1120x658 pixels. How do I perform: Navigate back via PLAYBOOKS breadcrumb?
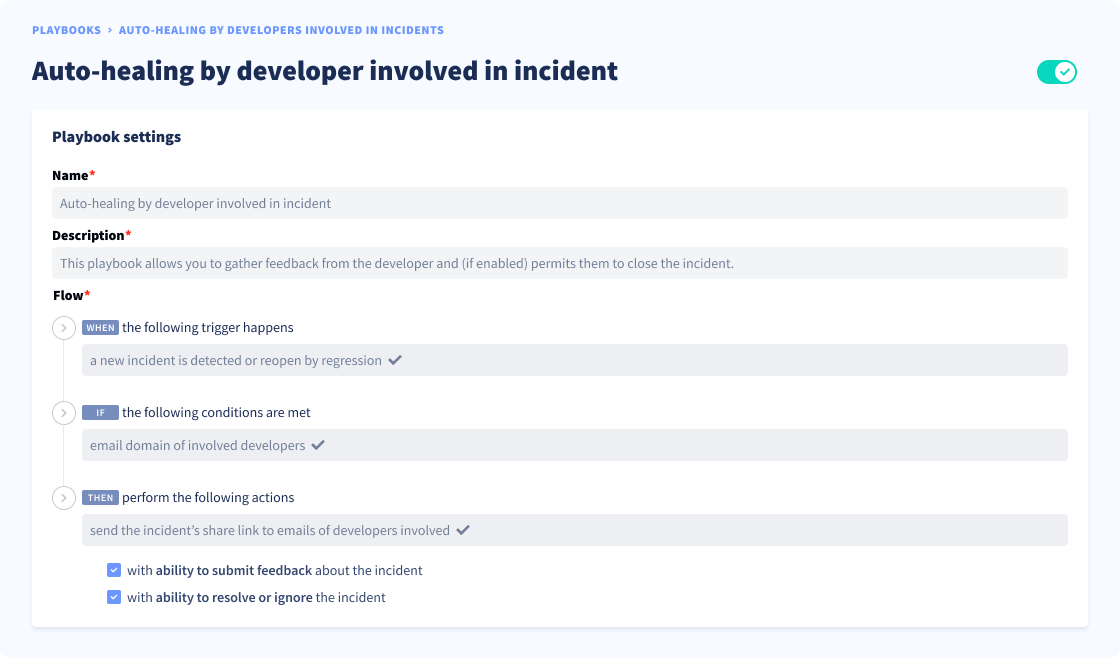pyautogui.click(x=66, y=30)
